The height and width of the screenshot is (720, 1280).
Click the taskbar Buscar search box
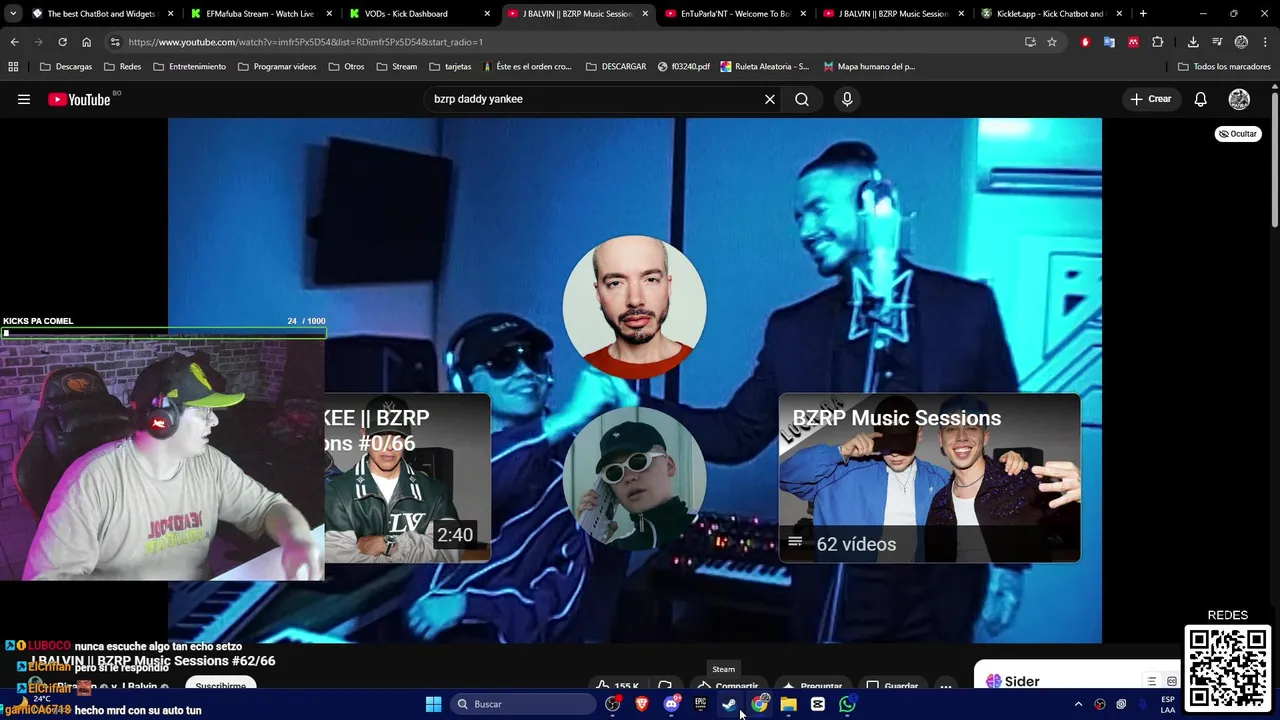coord(523,704)
